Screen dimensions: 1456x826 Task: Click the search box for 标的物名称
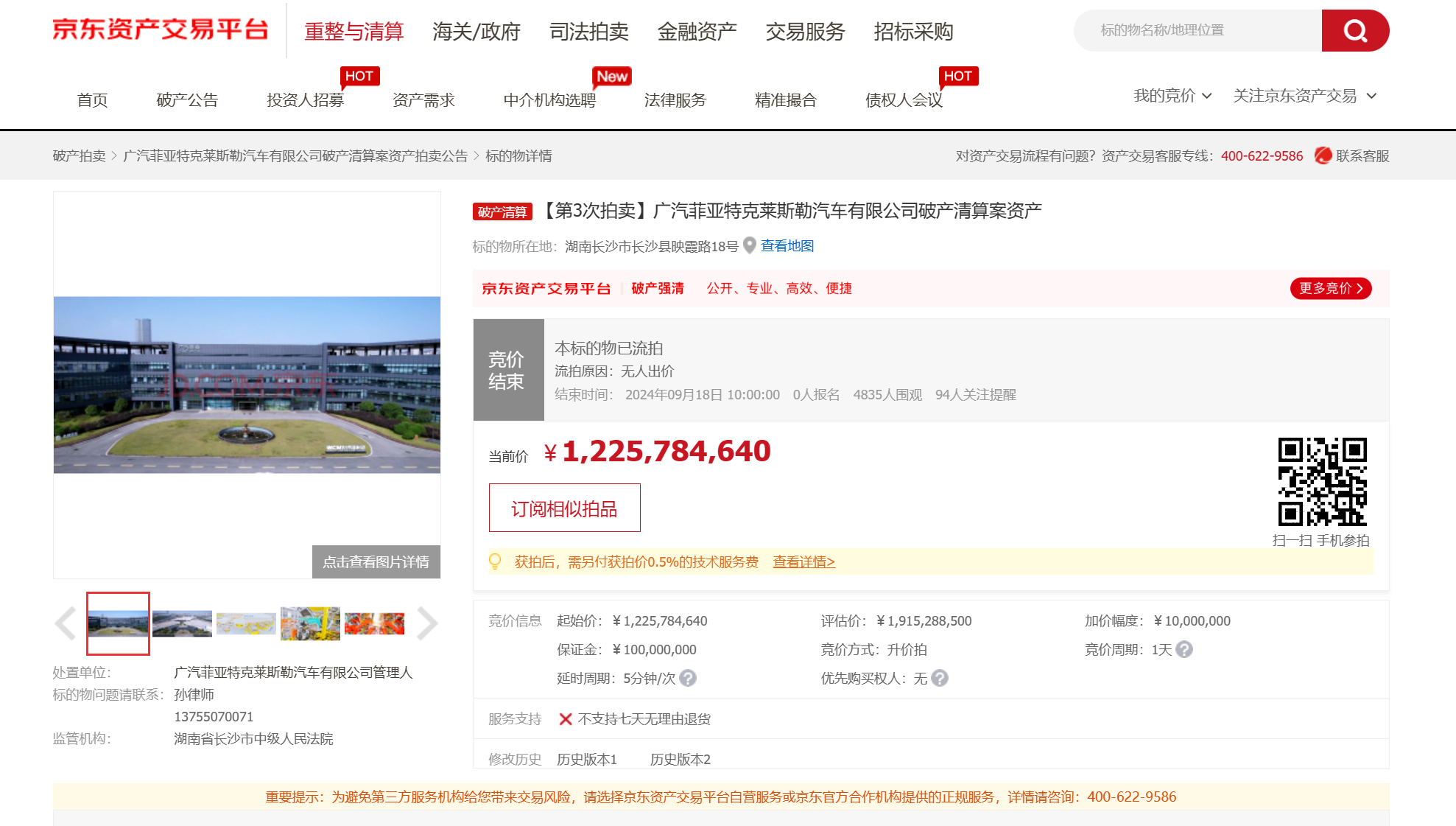[x=1198, y=30]
